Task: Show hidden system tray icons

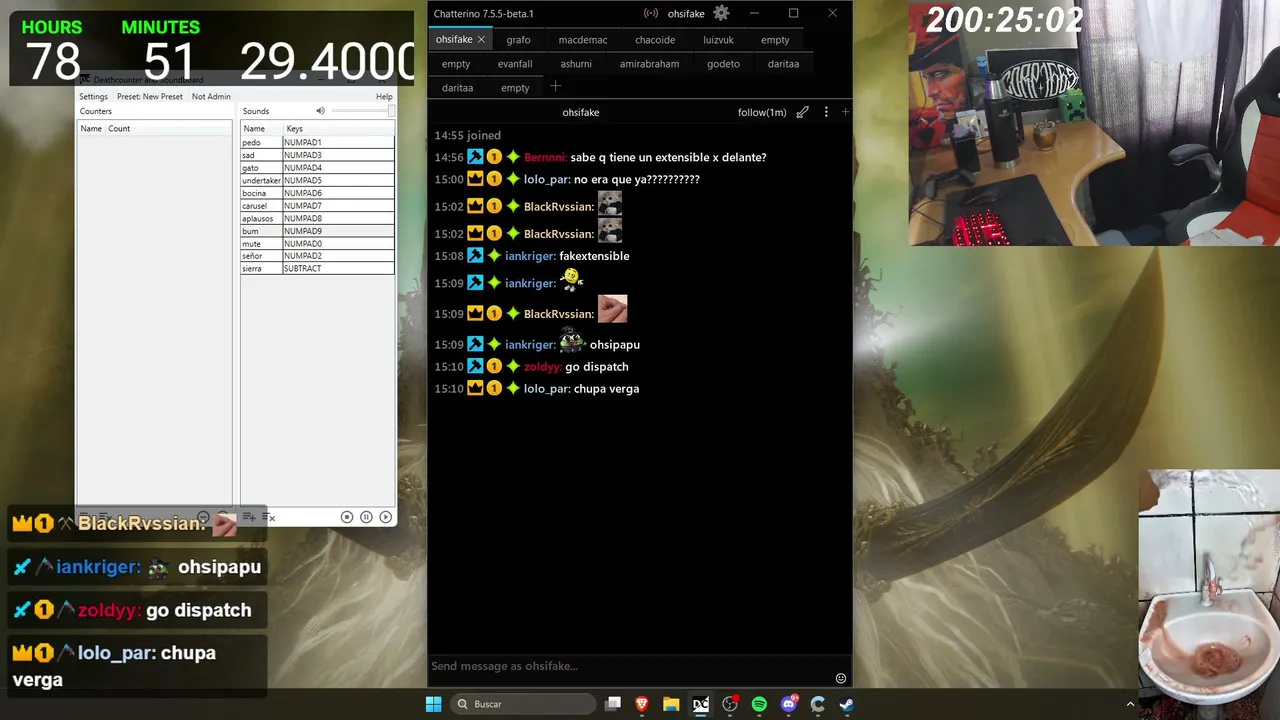Action: (x=1131, y=704)
